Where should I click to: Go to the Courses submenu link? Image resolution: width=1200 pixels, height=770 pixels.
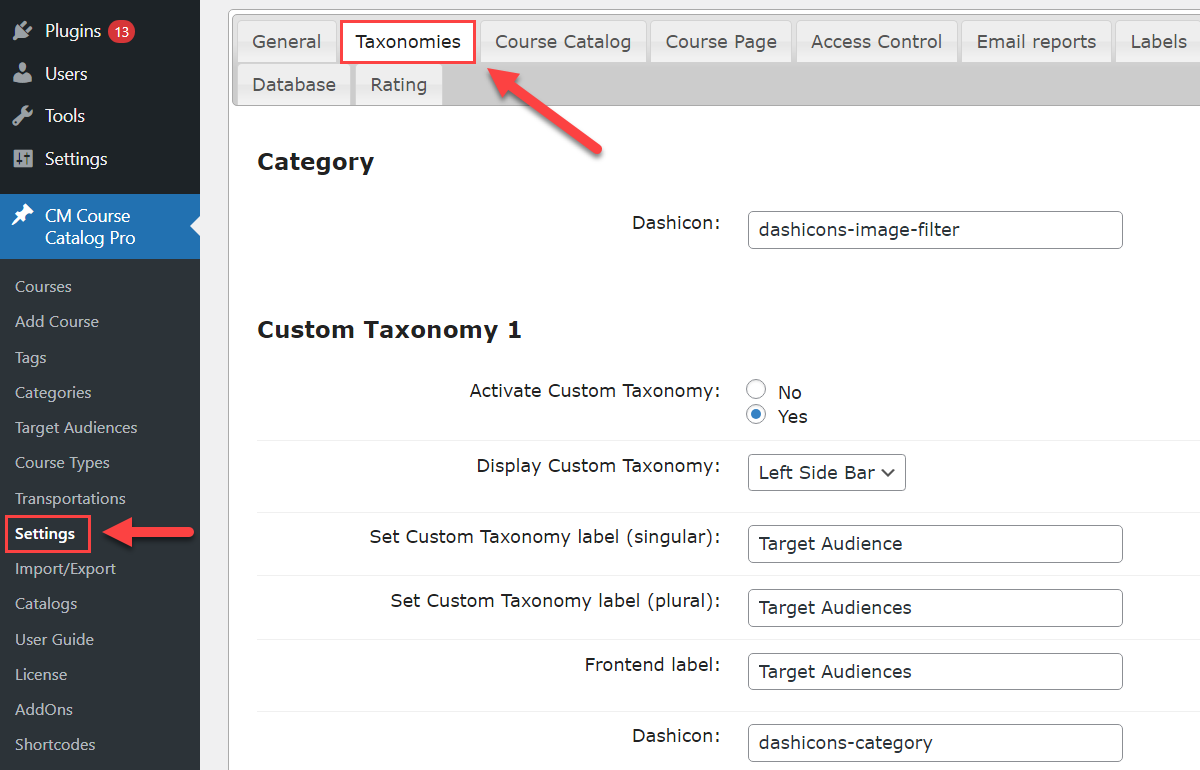(43, 287)
